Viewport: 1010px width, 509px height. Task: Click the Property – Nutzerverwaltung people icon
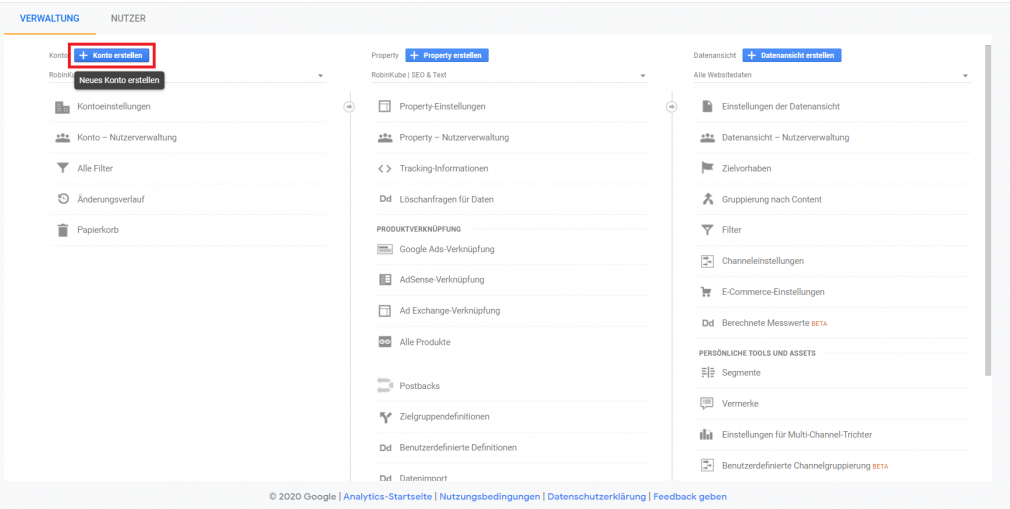click(x=385, y=137)
